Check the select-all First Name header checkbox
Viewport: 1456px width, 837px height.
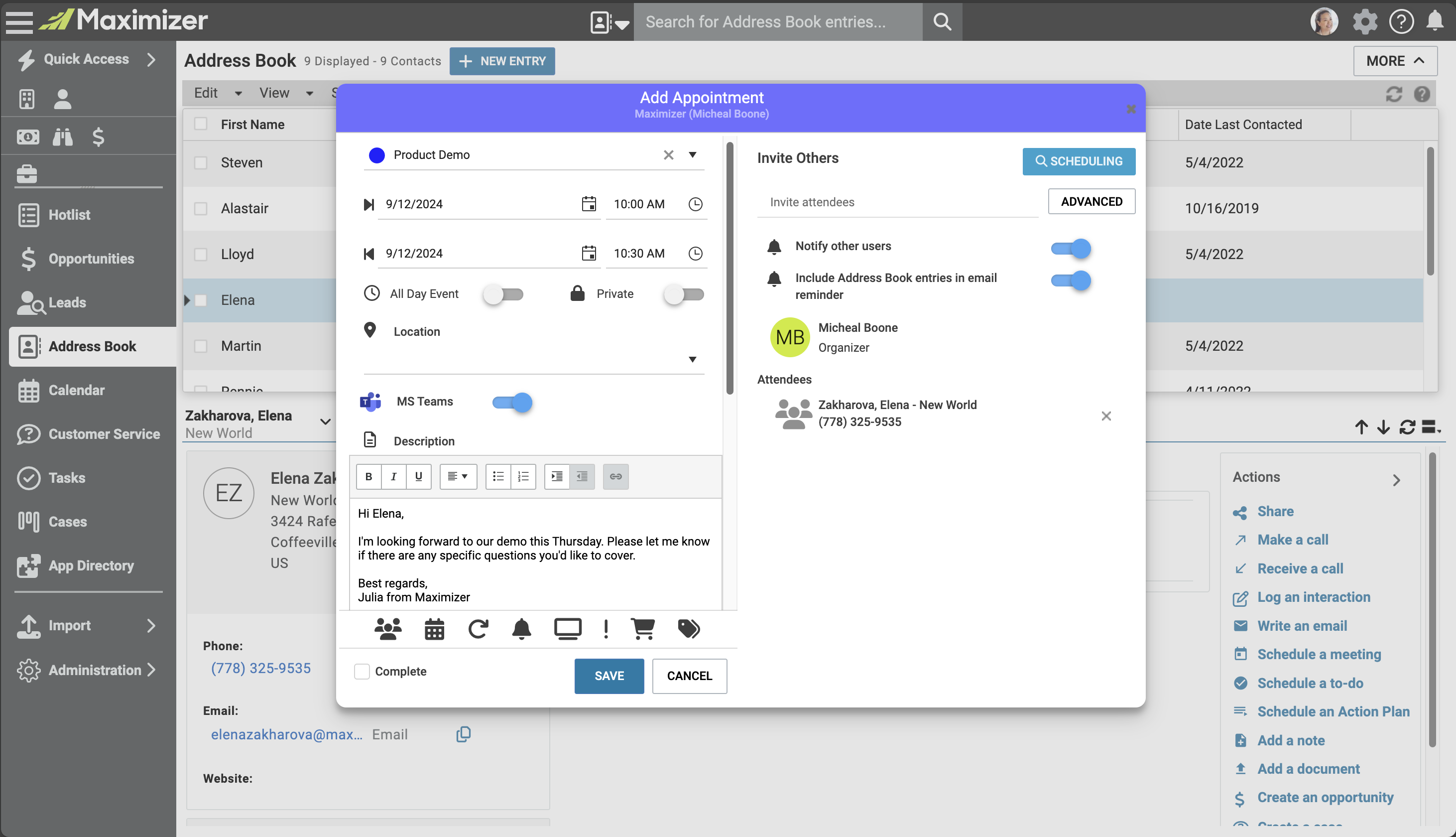tap(201, 124)
